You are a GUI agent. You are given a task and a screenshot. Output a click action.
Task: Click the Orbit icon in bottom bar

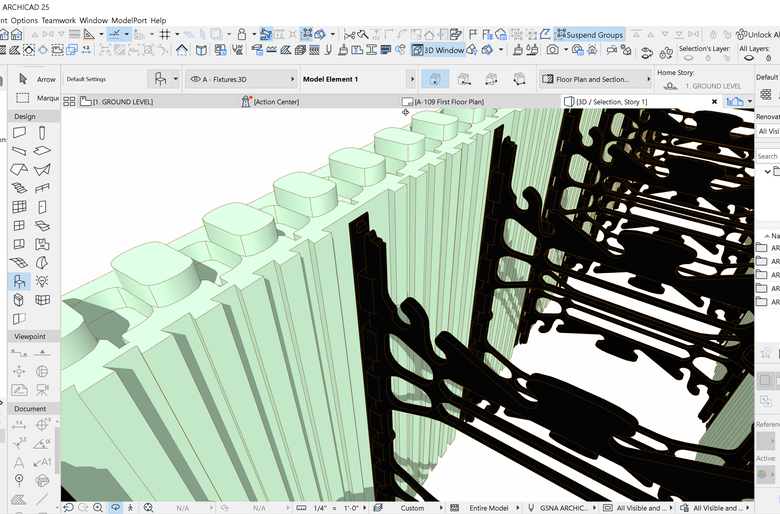(115, 507)
